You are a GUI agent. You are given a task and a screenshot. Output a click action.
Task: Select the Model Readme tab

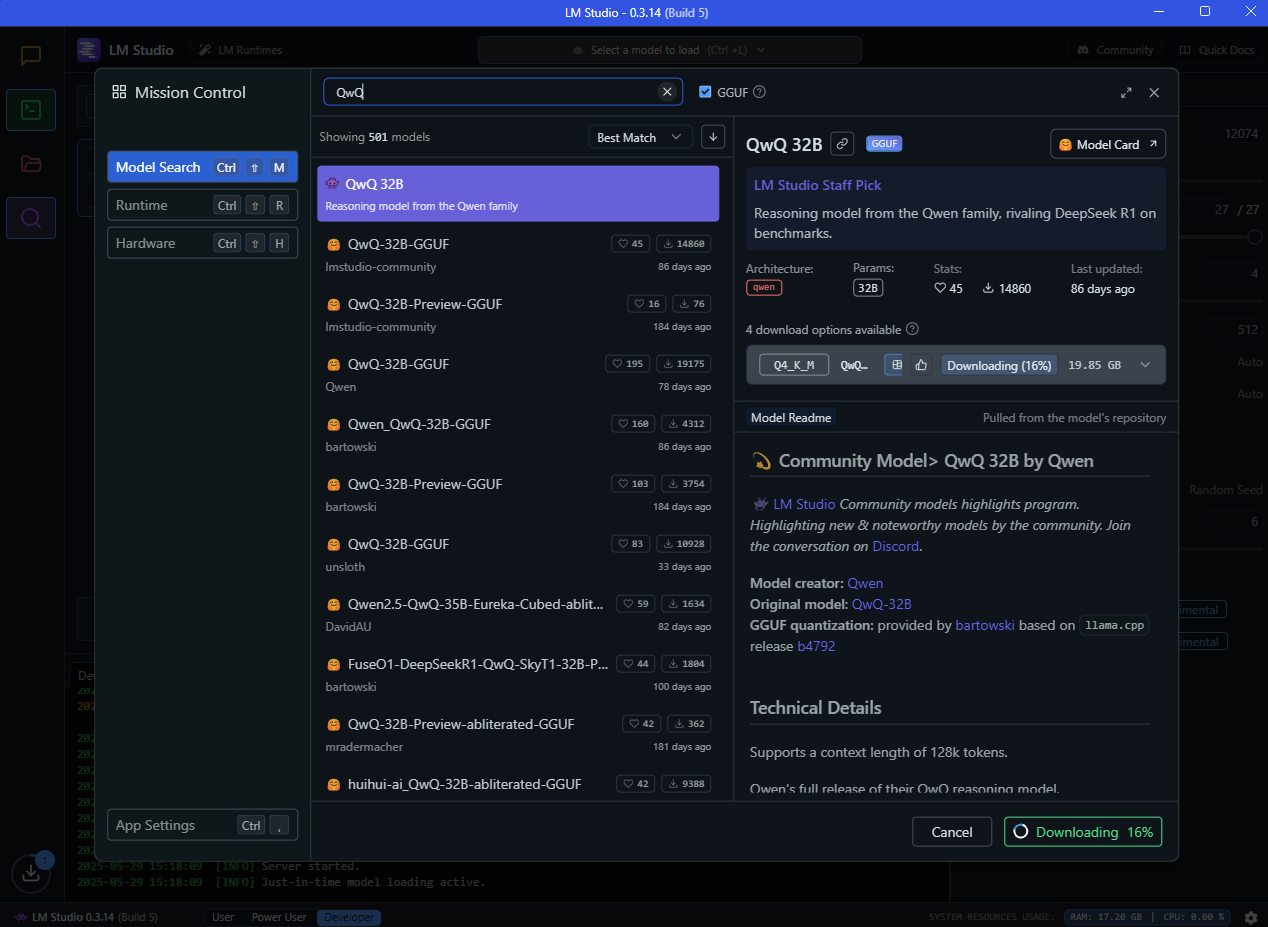click(791, 418)
